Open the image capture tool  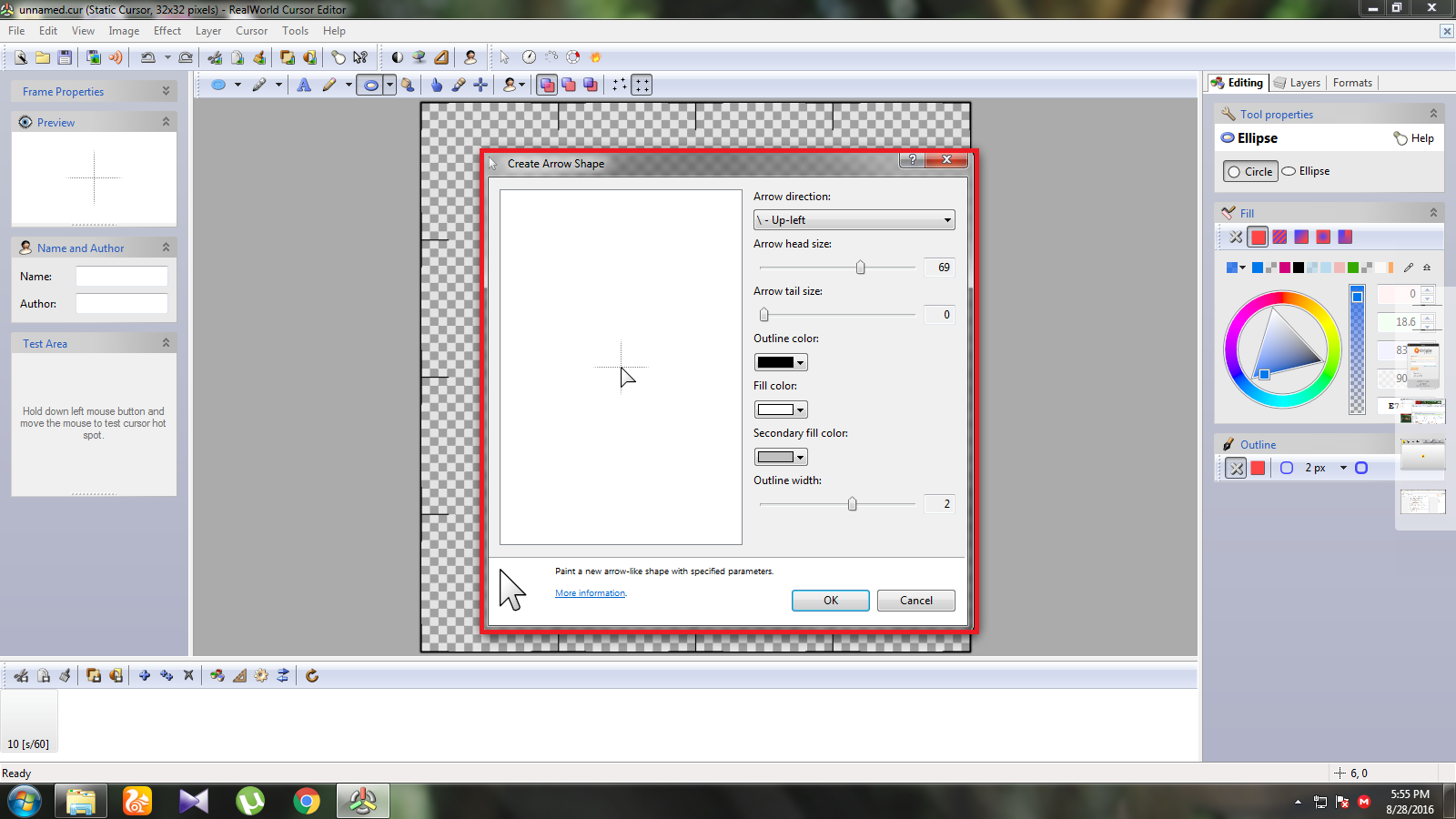(x=95, y=56)
